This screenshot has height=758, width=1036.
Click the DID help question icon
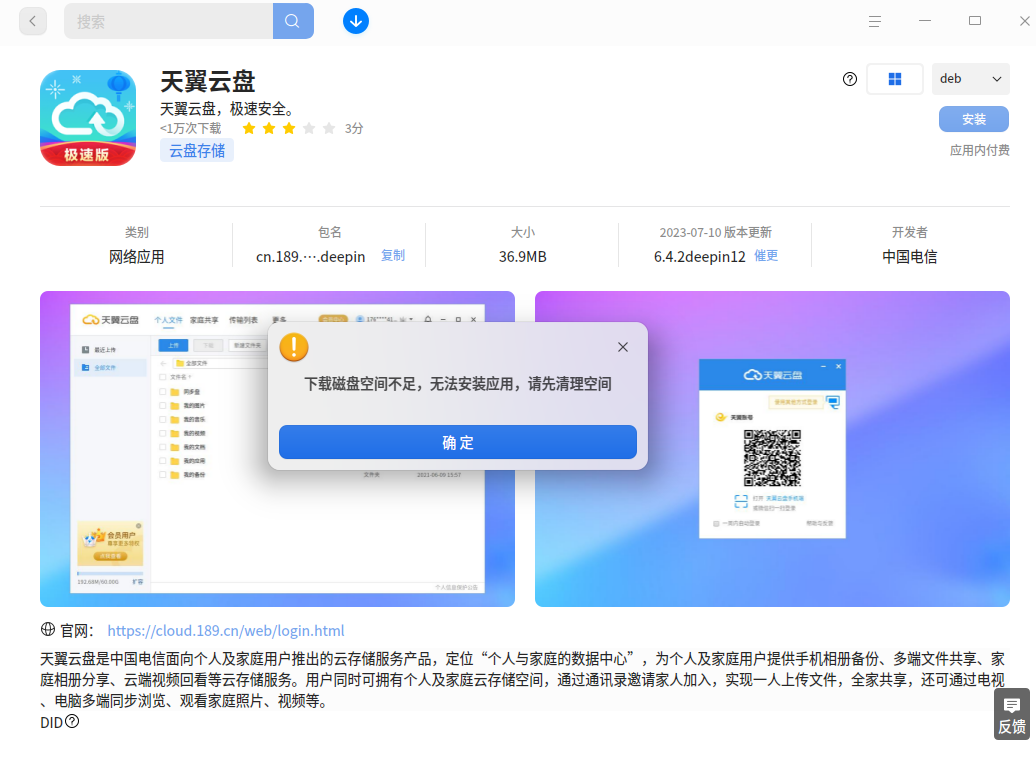72,722
